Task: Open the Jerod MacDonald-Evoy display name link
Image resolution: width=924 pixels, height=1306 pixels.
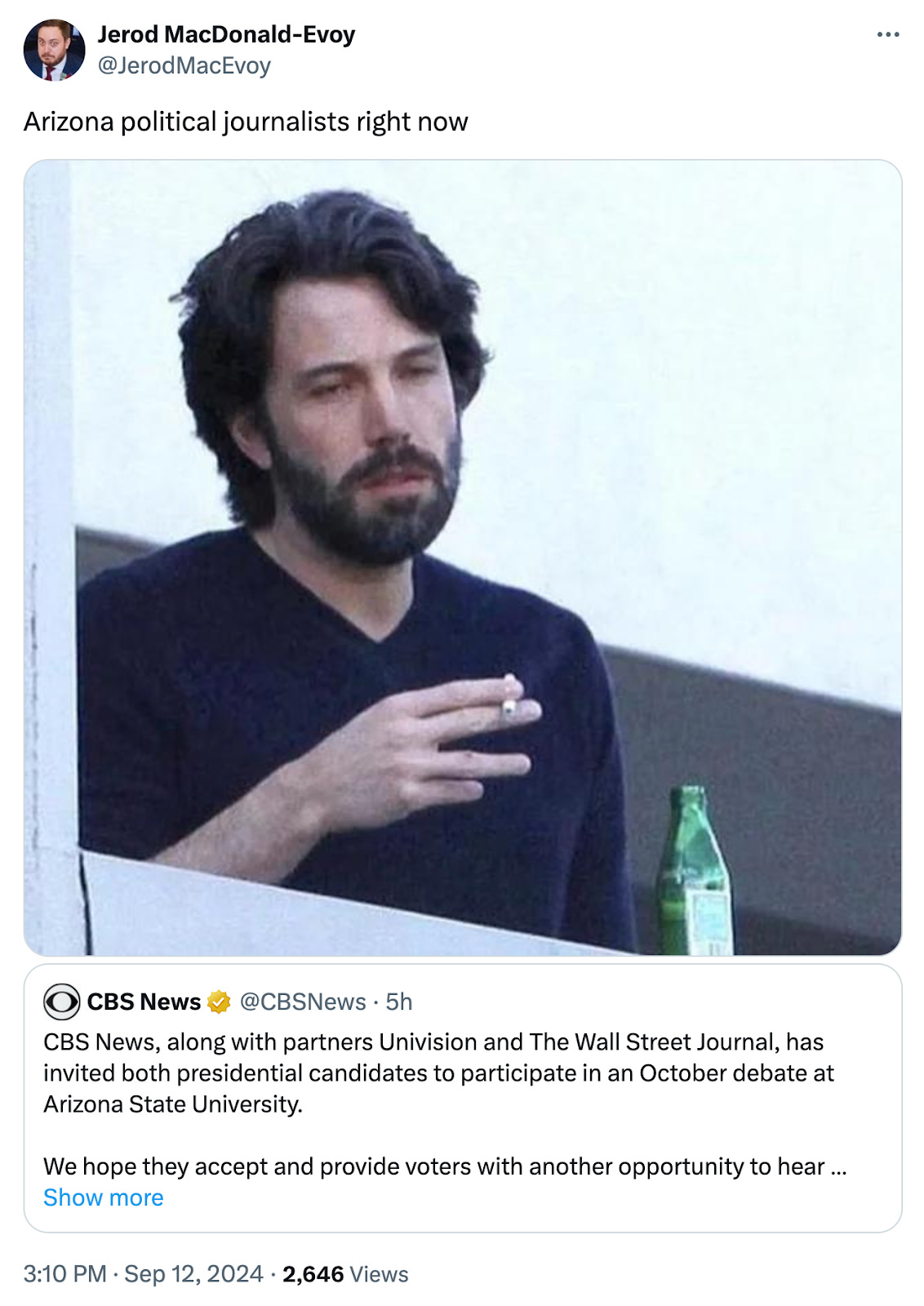Action: point(226,34)
